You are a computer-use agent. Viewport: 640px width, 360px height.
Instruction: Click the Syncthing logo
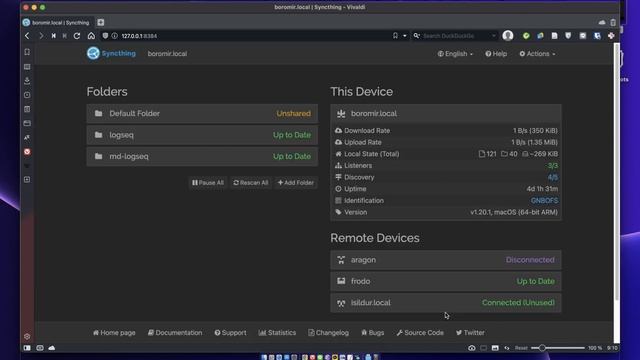[x=111, y=53]
